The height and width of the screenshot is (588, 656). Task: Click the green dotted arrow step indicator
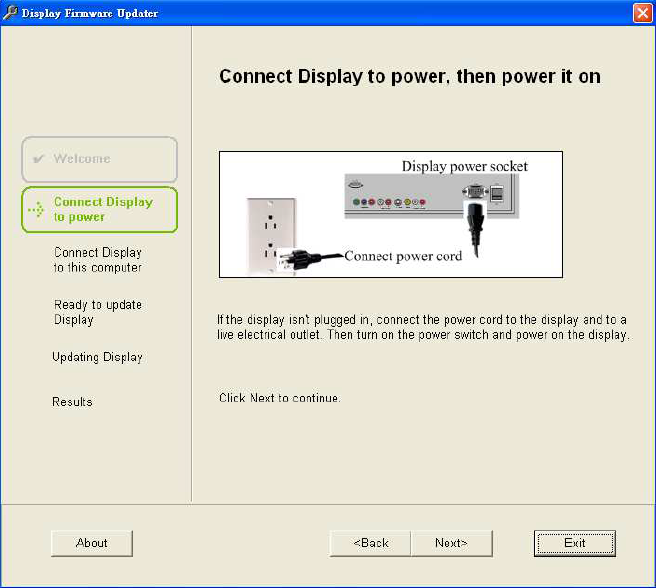click(x=36, y=210)
